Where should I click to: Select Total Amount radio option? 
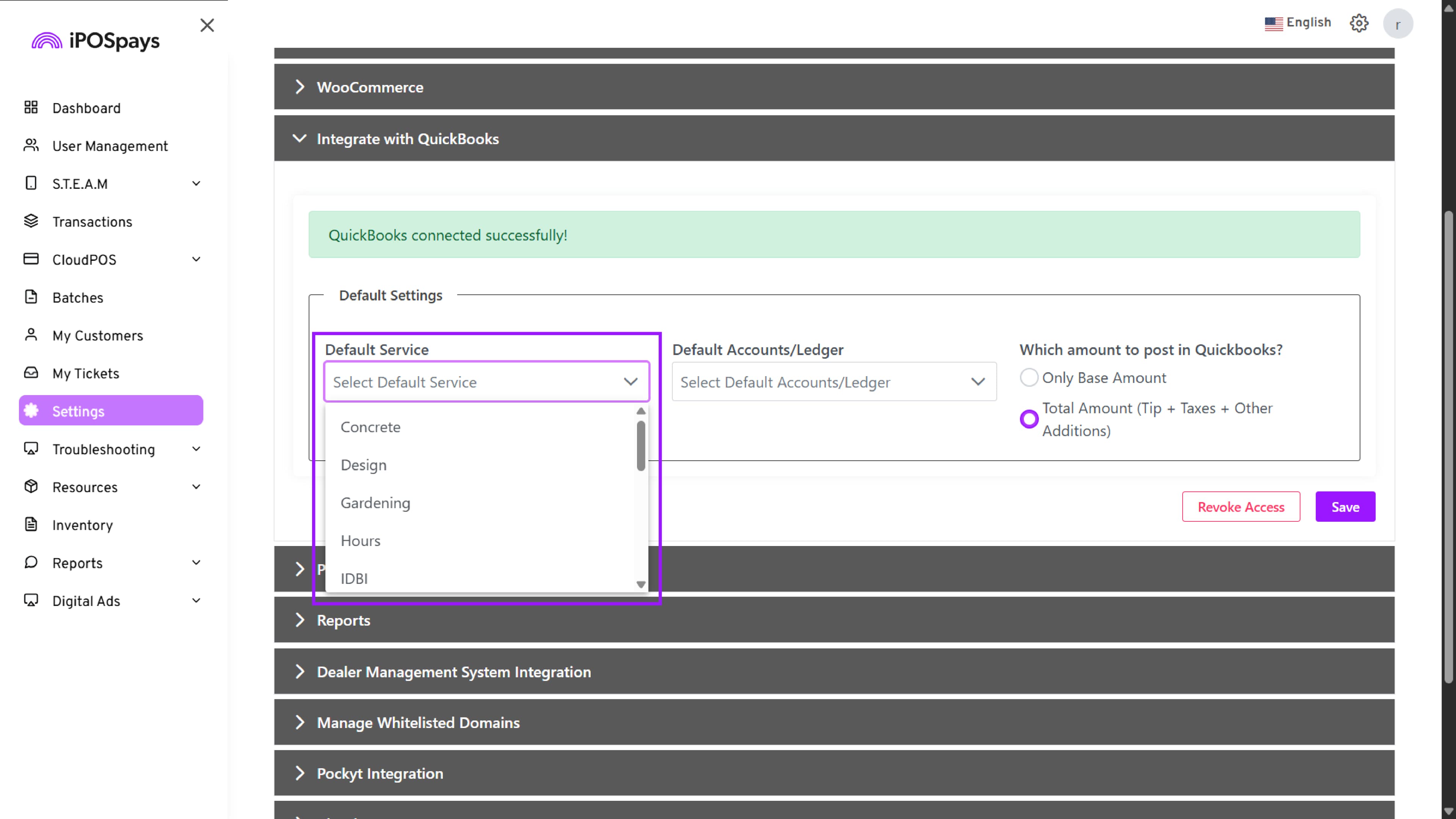pos(1029,419)
